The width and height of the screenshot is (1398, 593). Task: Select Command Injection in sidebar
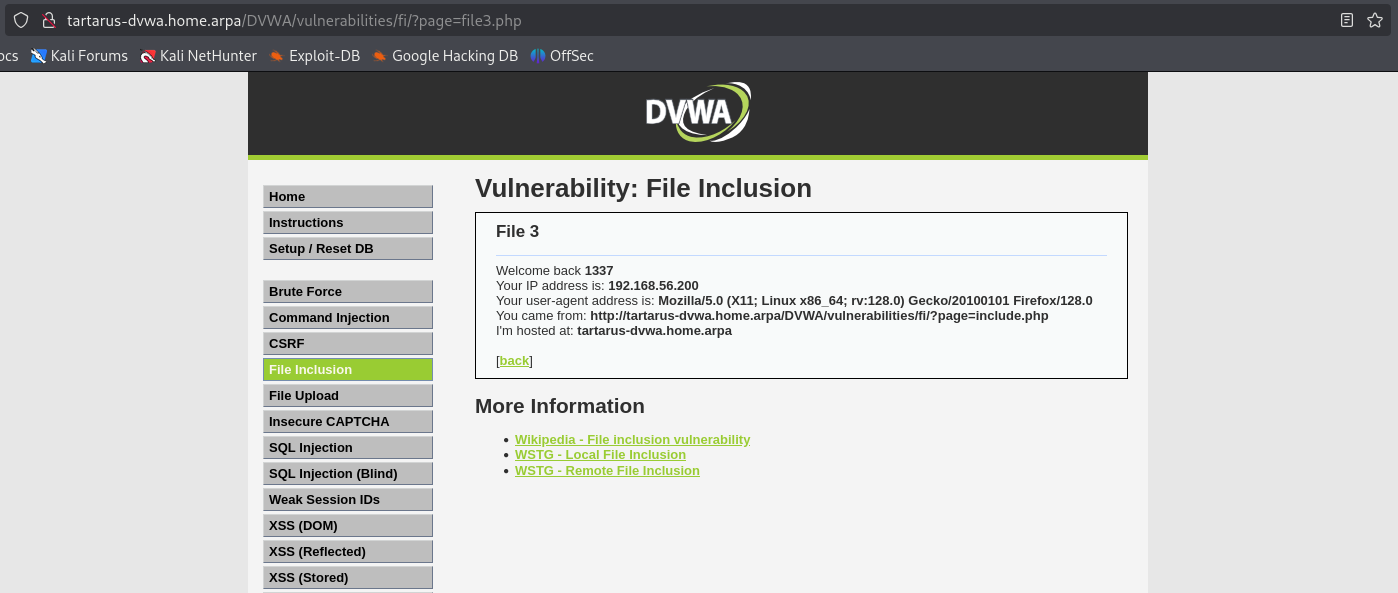click(x=347, y=318)
